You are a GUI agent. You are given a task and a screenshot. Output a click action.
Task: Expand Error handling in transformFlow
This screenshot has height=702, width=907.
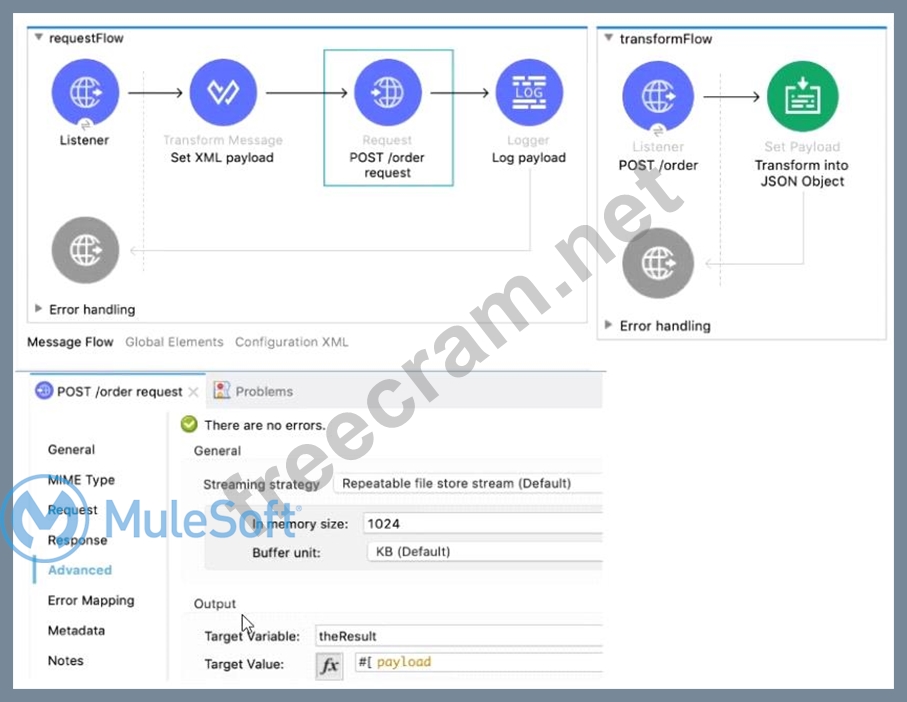pyautogui.click(x=610, y=325)
